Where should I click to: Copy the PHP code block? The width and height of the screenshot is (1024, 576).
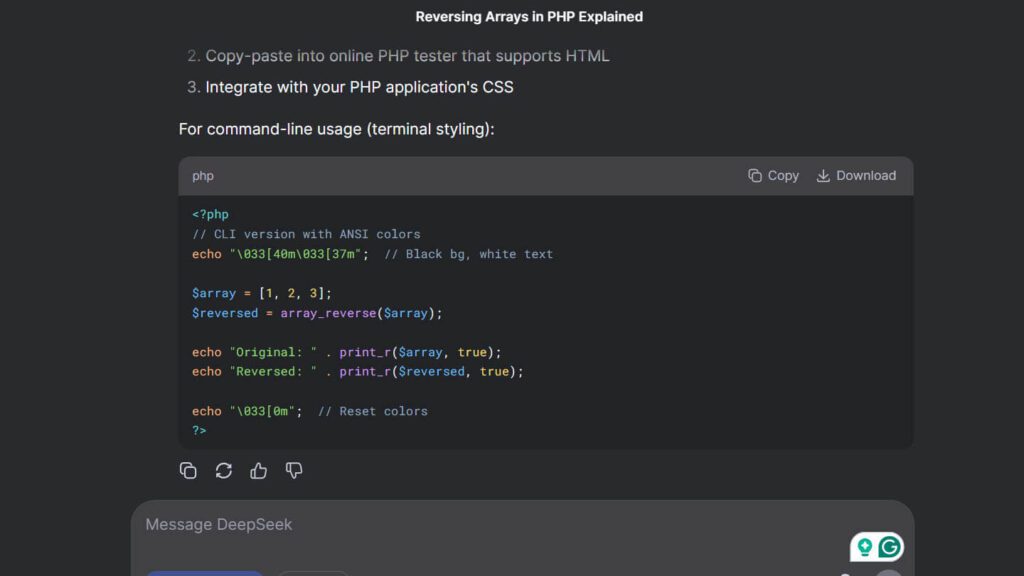pos(773,176)
